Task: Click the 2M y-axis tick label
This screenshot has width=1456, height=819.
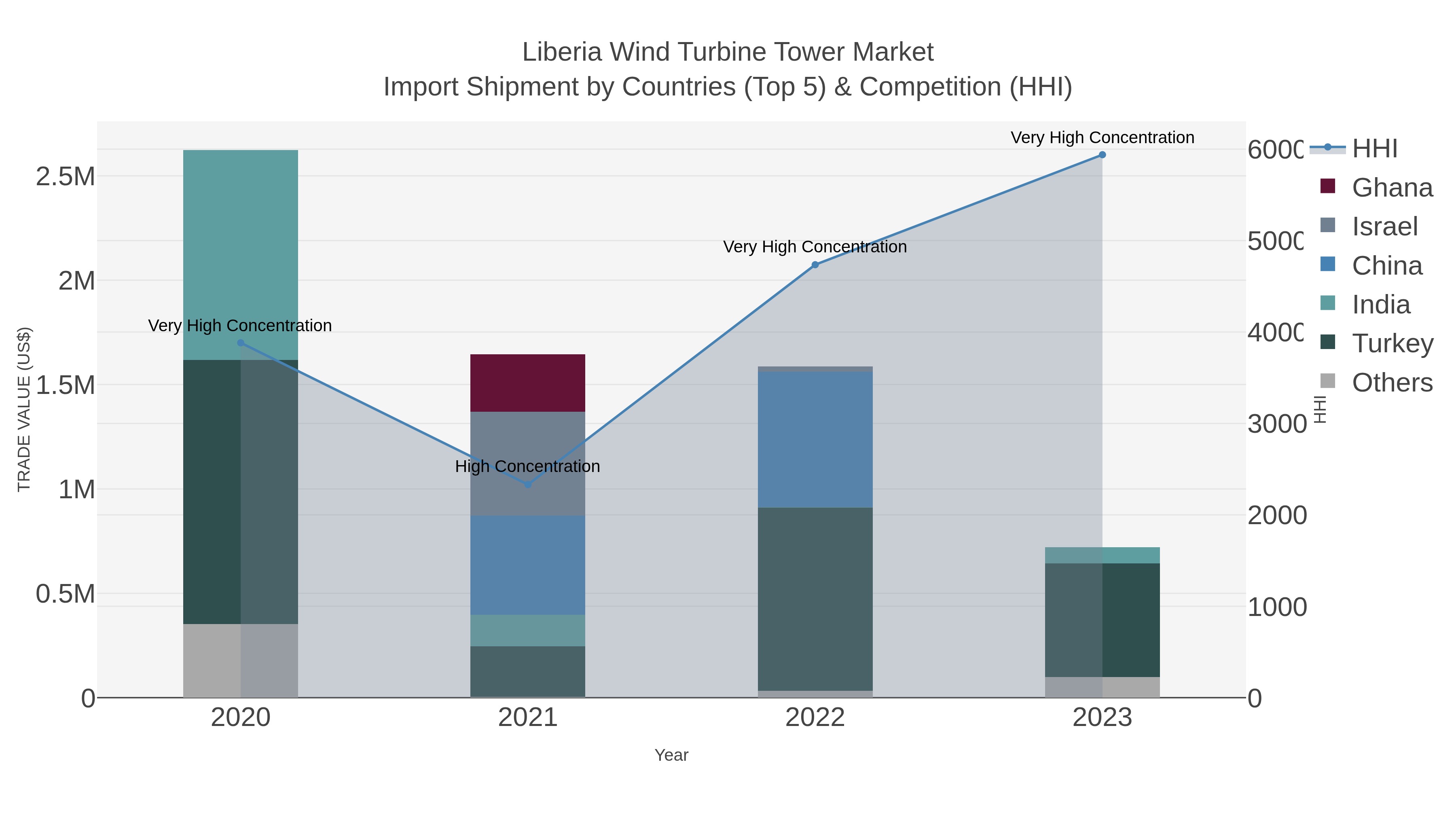Action: [77, 281]
